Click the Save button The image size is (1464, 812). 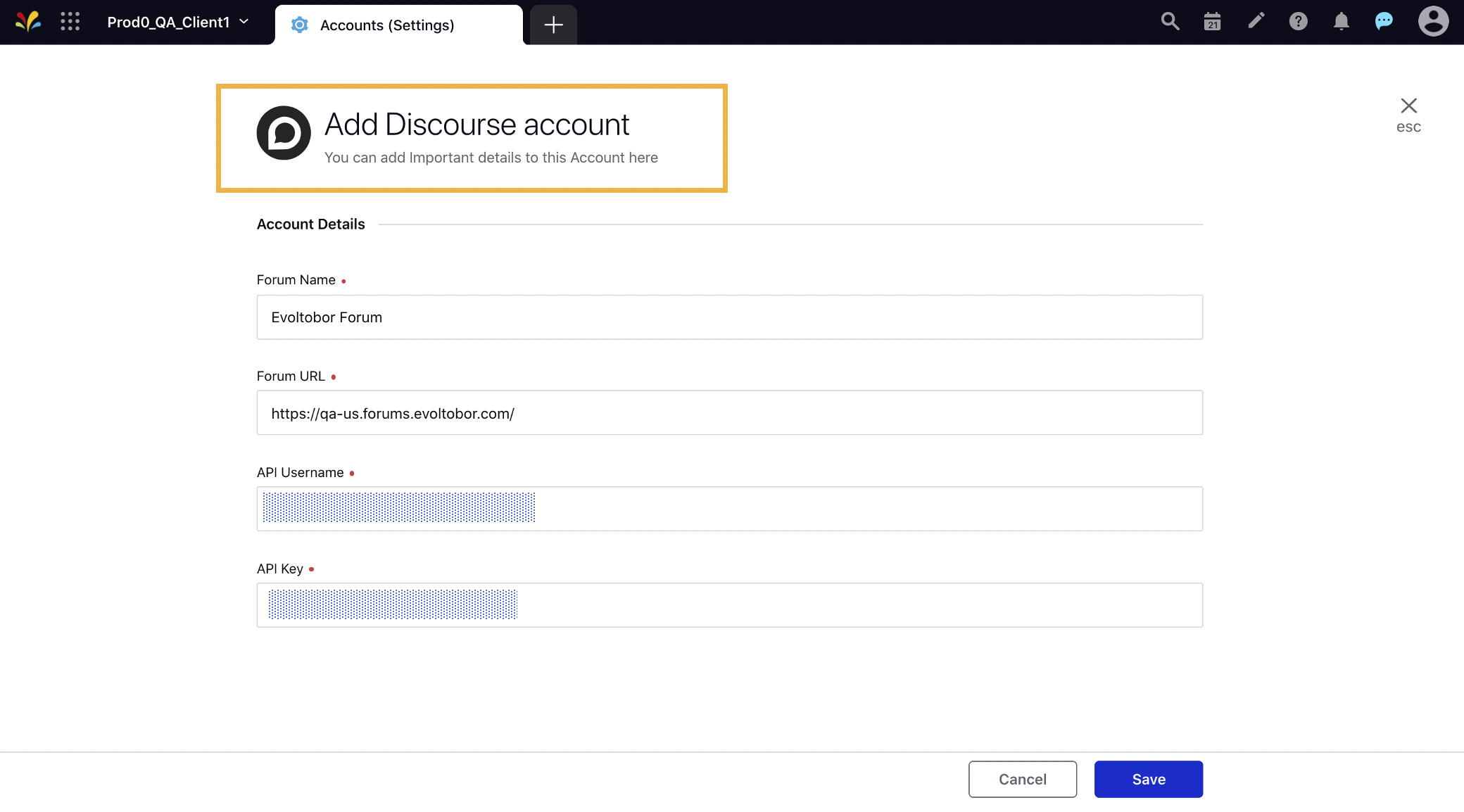[x=1148, y=779]
